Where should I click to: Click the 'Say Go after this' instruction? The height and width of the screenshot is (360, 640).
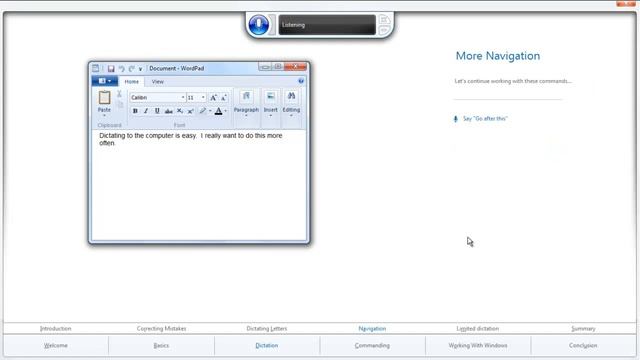pyautogui.click(x=485, y=119)
